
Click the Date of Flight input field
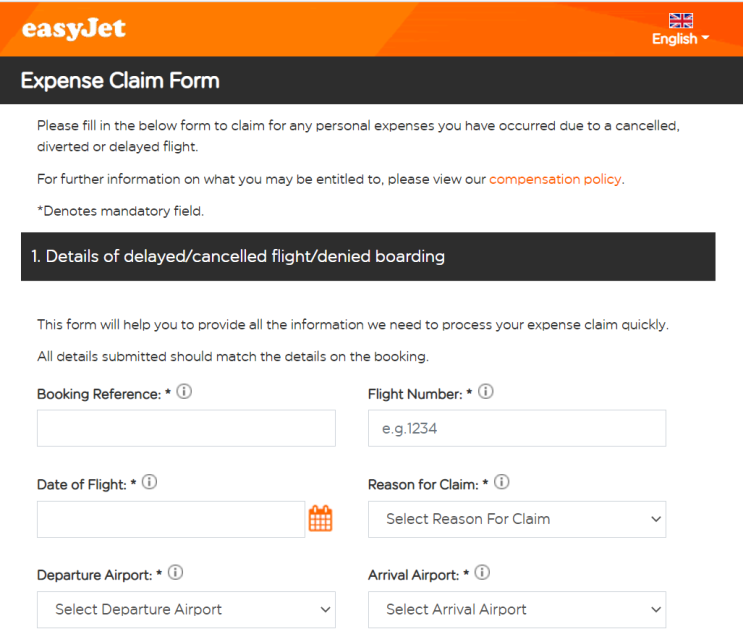(x=171, y=519)
